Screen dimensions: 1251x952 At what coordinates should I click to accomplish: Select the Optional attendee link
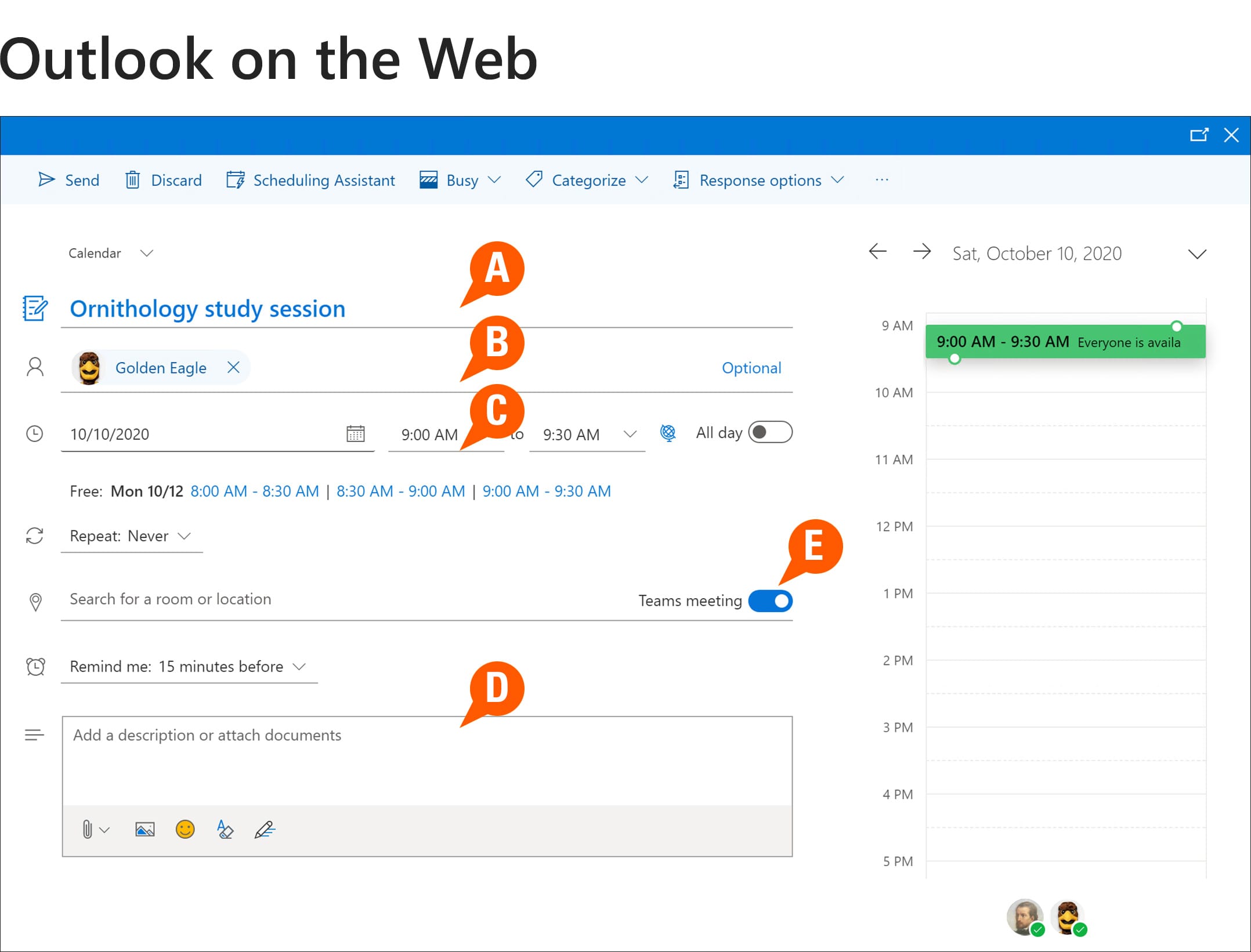751,367
